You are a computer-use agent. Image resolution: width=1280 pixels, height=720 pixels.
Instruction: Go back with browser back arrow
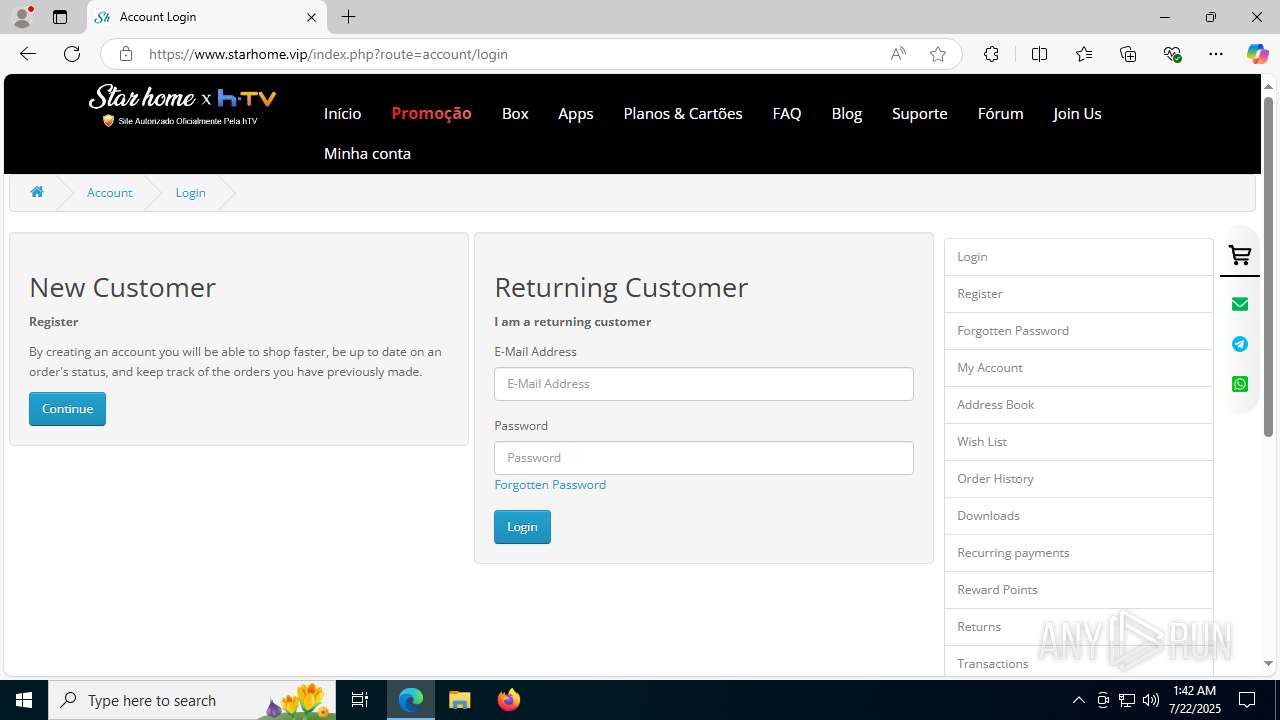click(x=28, y=54)
